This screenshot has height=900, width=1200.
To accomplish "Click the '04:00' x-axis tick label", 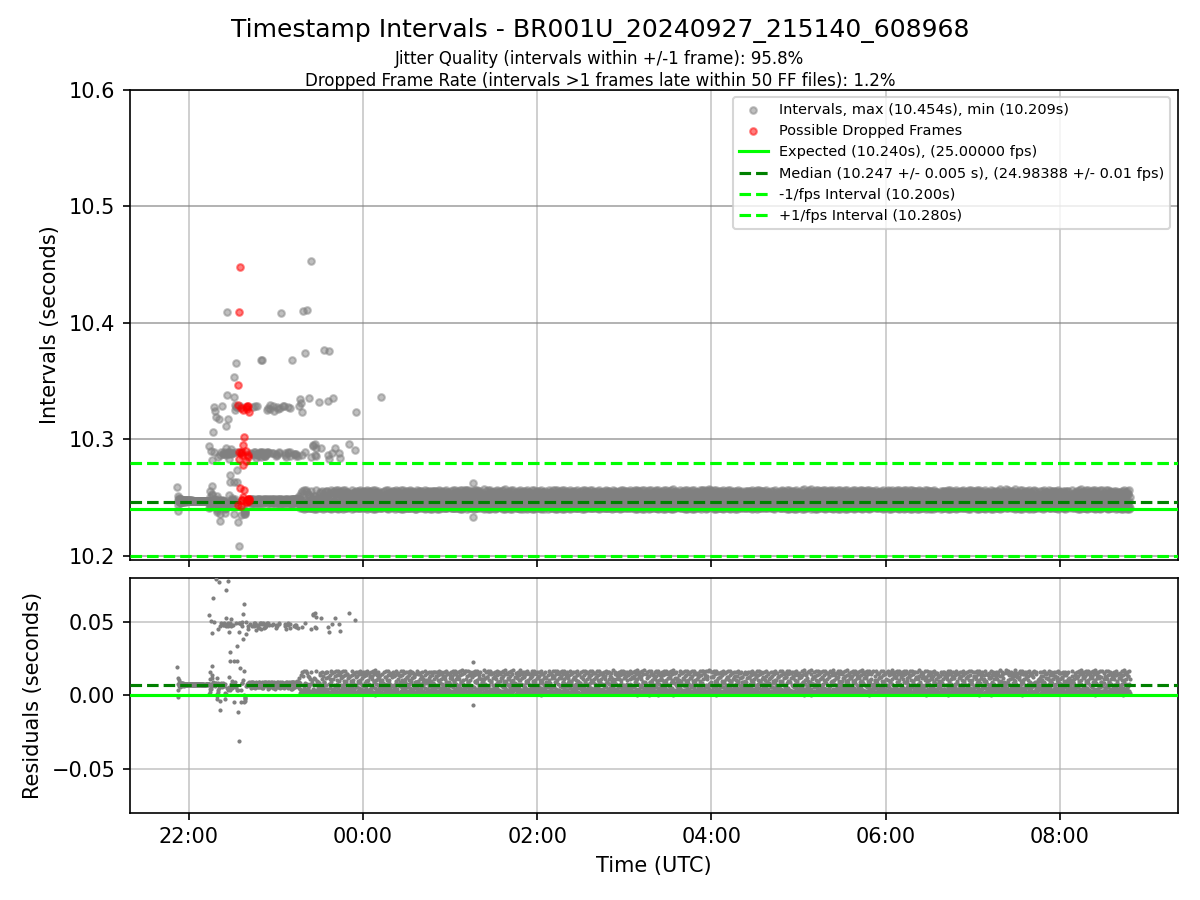I will [711, 836].
